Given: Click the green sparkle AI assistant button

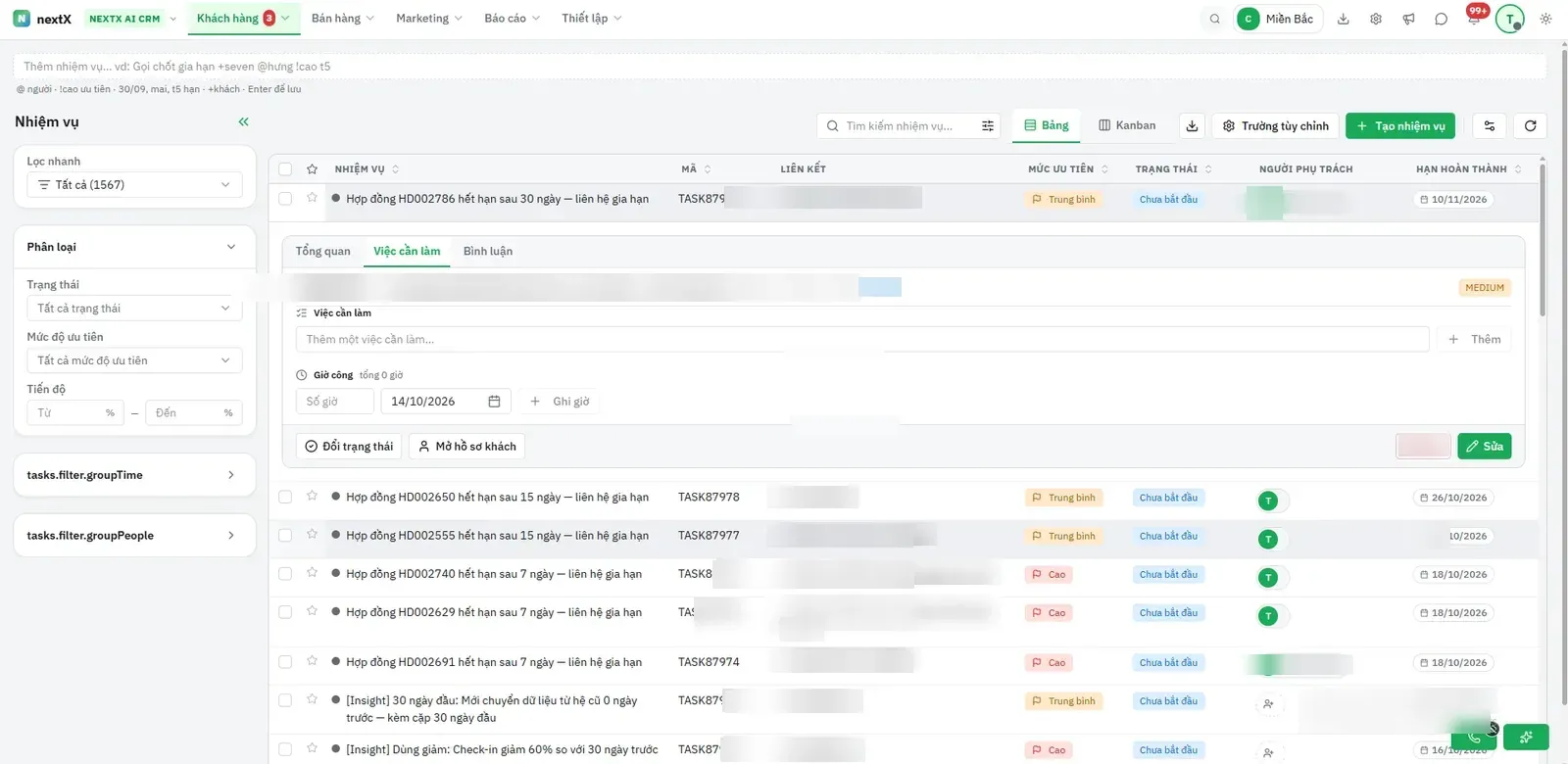Looking at the screenshot, I should [1526, 738].
